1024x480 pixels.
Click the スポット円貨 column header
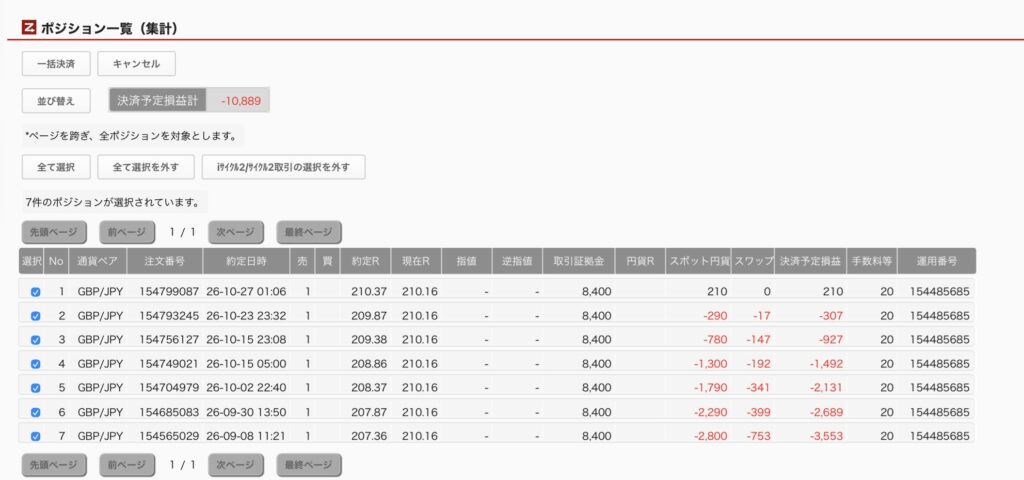pos(699,261)
